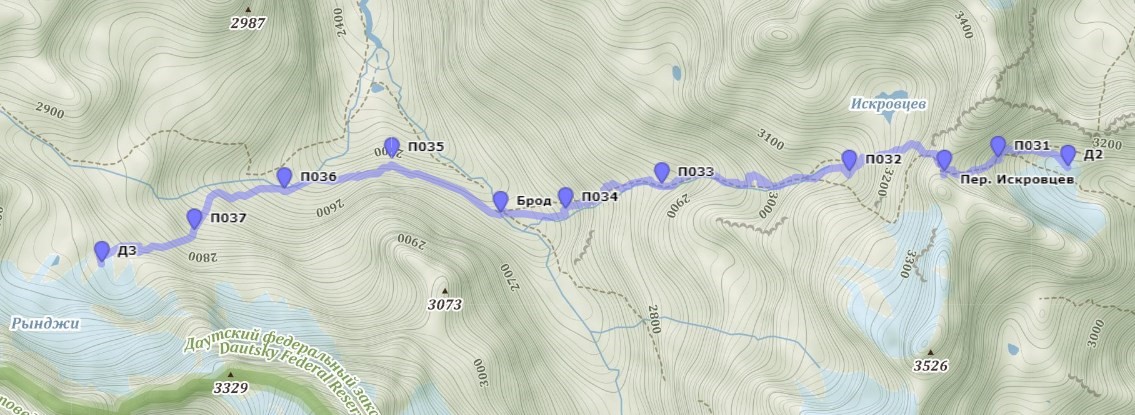The height and width of the screenshot is (415, 1135).
Task: Open the П036 waypoint marker
Action: (x=284, y=177)
